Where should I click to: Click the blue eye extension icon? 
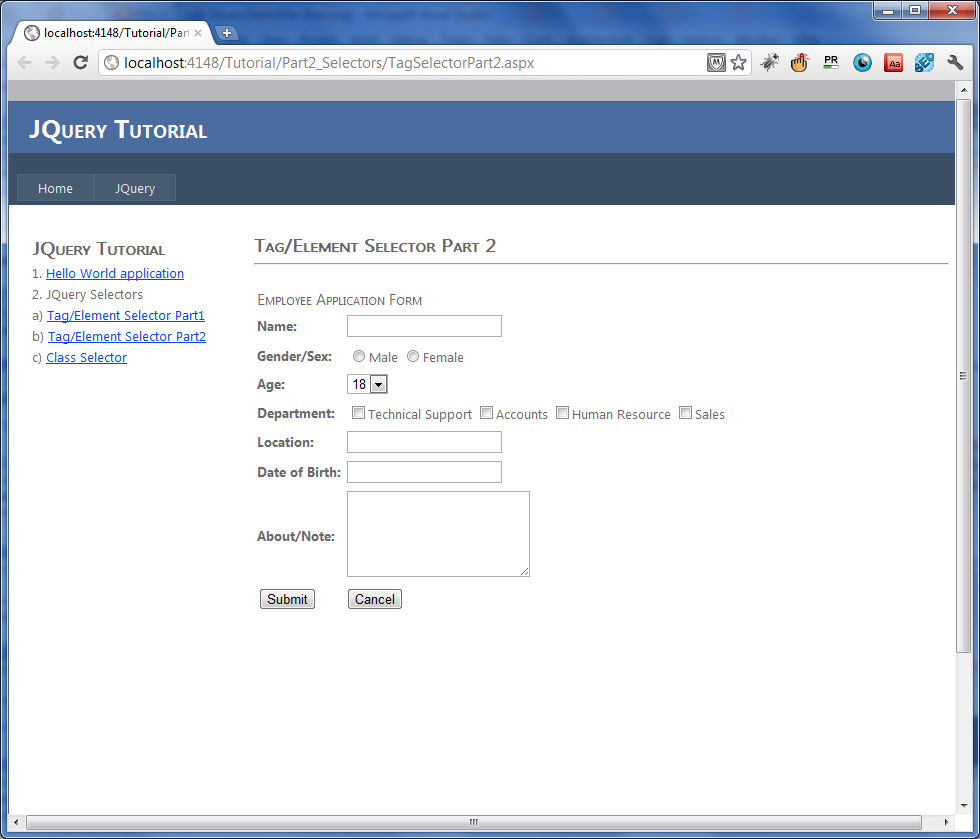click(x=862, y=62)
